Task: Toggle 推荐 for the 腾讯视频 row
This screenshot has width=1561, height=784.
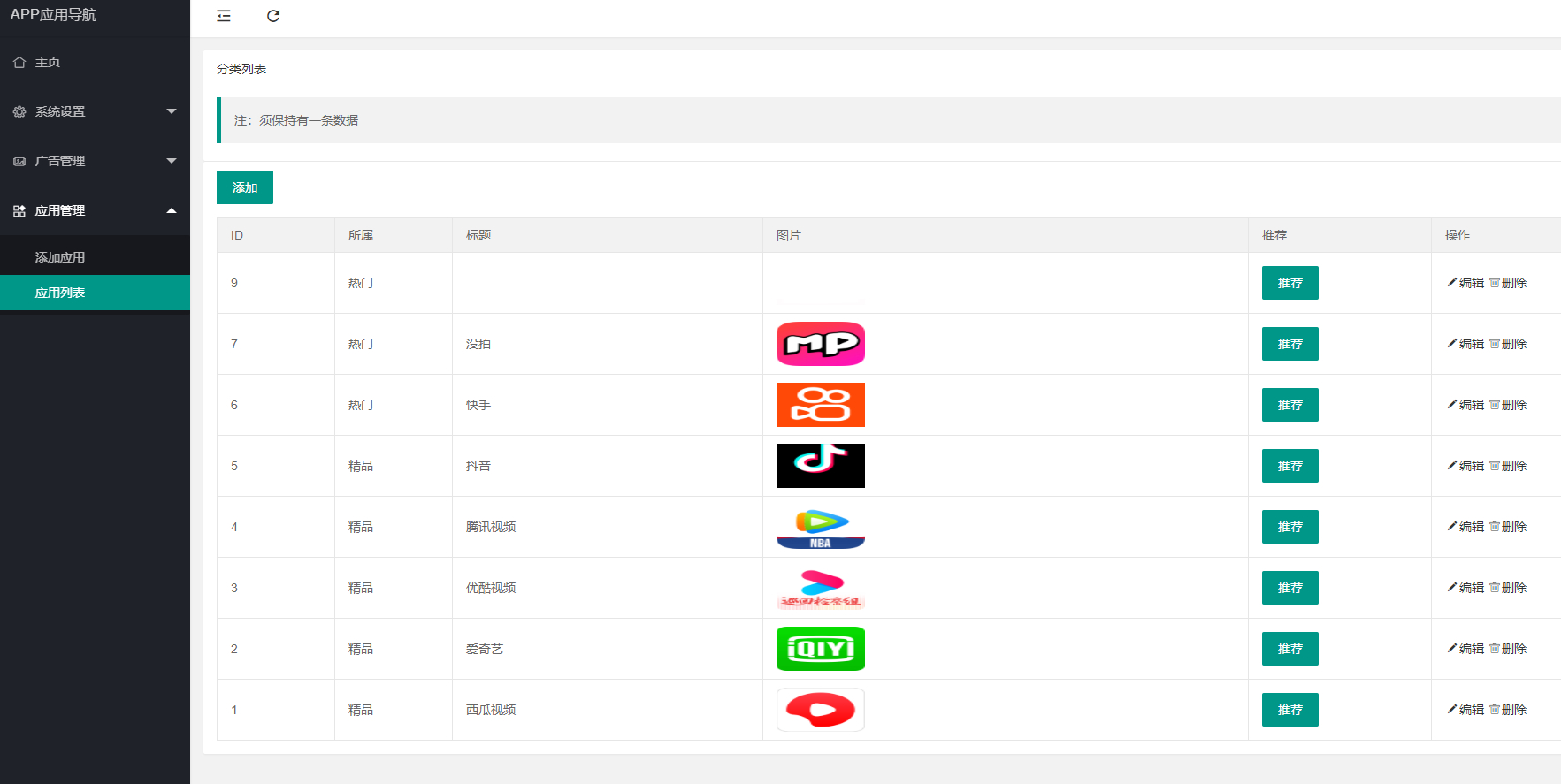Action: [1290, 527]
